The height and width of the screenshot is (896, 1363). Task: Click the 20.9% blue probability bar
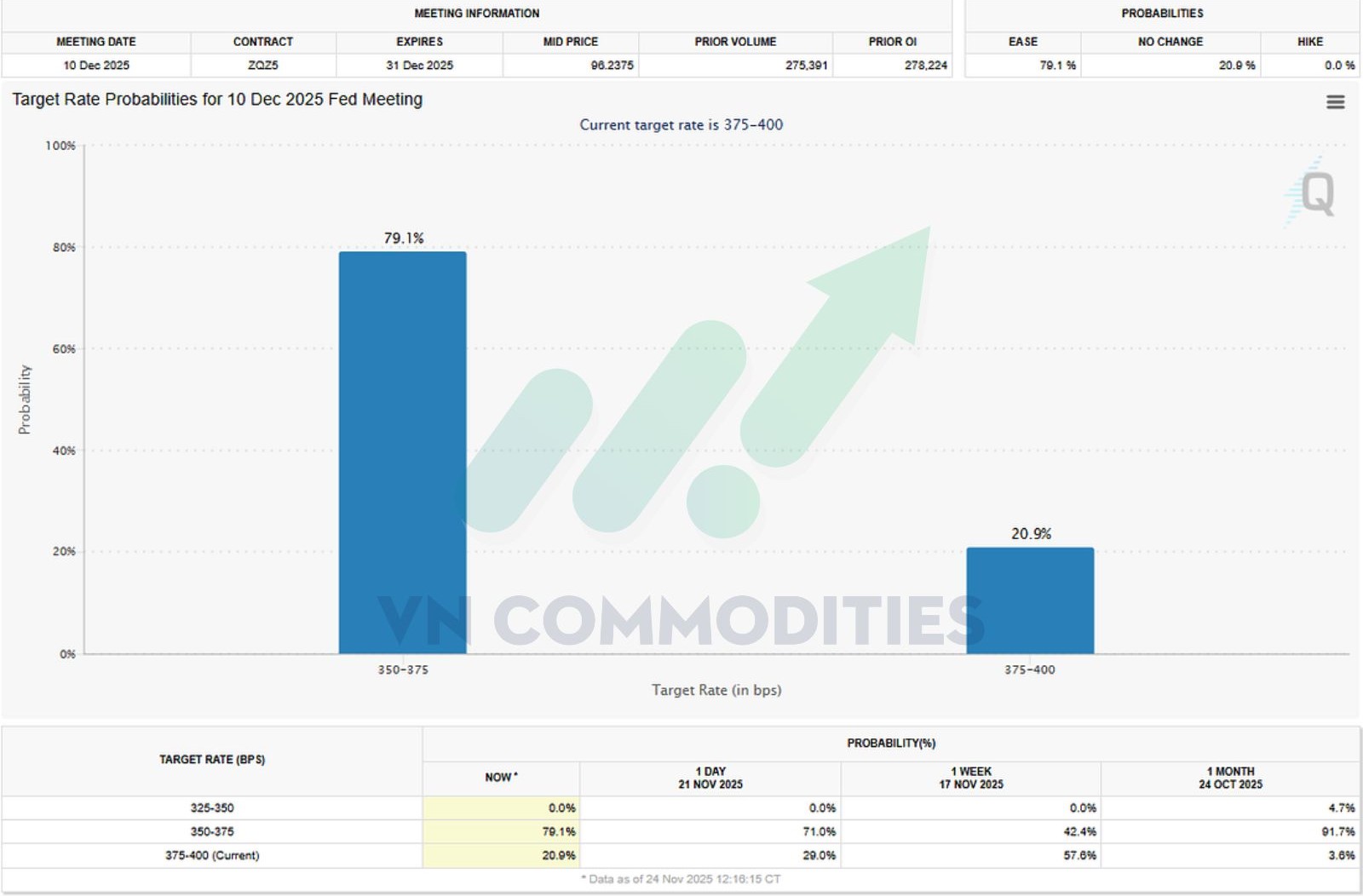coord(1030,600)
